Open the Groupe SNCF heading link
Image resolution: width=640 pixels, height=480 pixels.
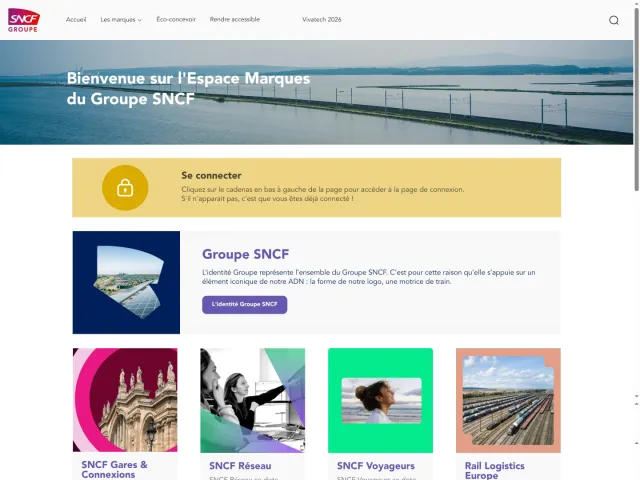coord(246,254)
